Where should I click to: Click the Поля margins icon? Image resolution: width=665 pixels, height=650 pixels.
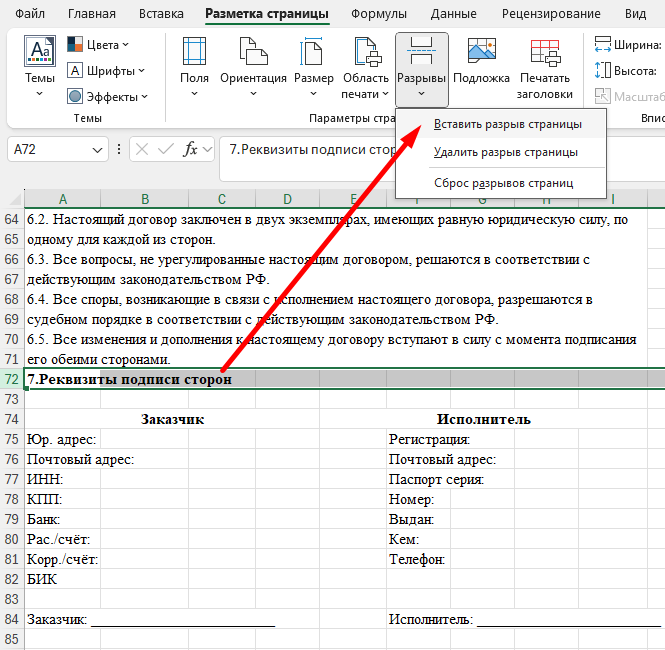click(x=194, y=51)
